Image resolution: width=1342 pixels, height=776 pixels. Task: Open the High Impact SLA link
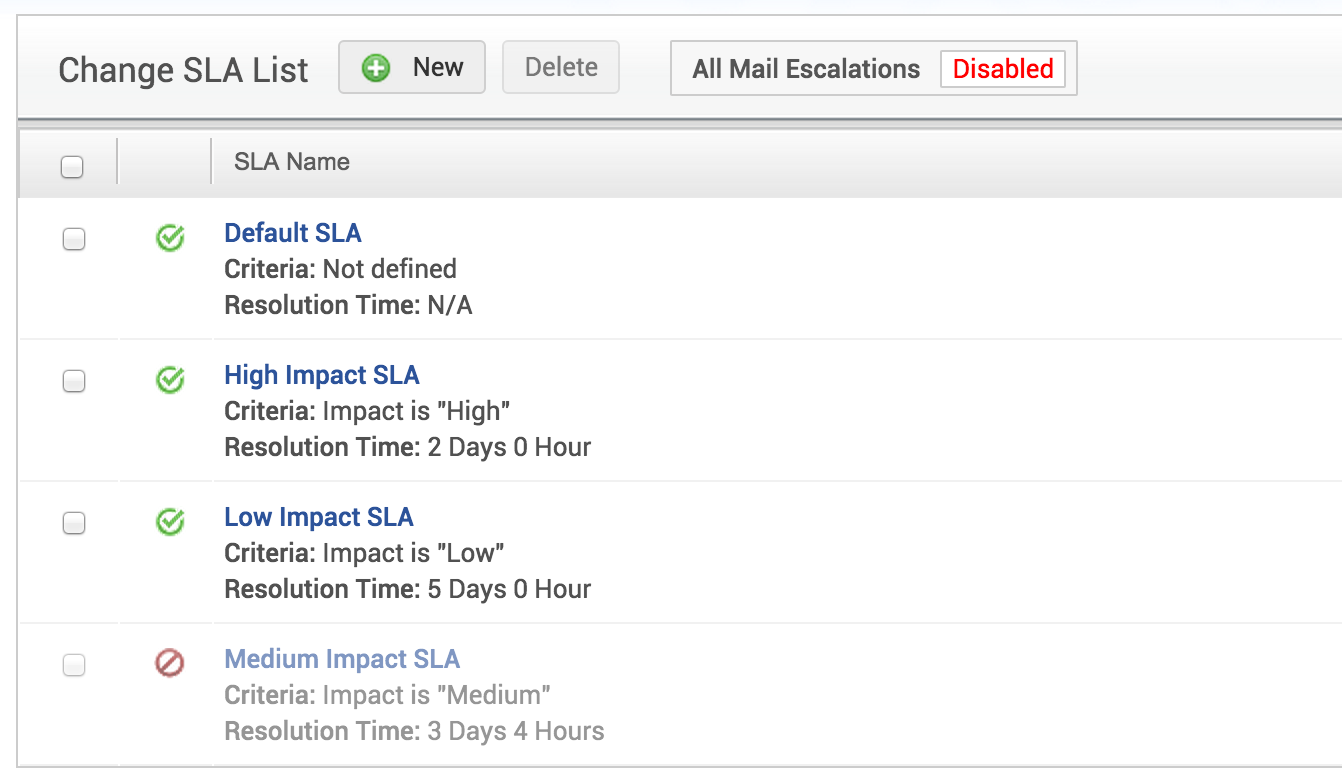coord(322,375)
